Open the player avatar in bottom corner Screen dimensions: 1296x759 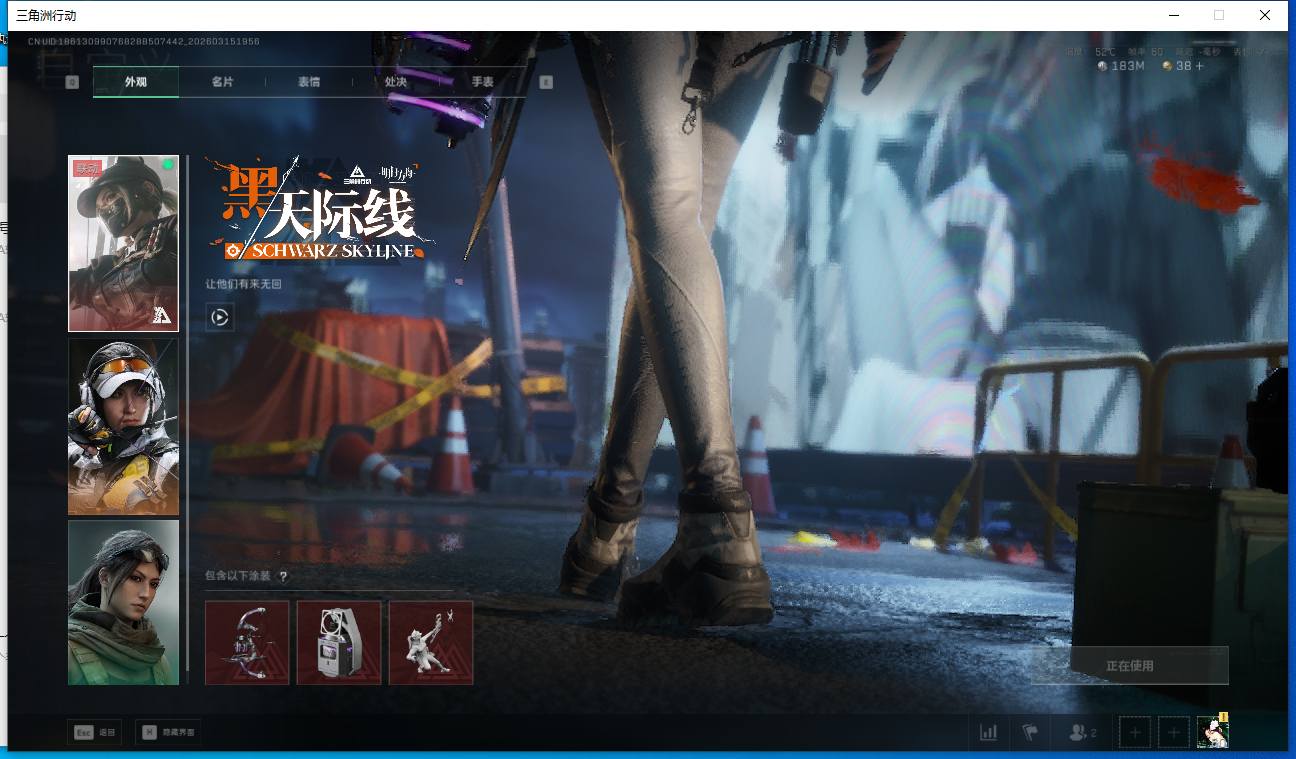pos(1213,732)
